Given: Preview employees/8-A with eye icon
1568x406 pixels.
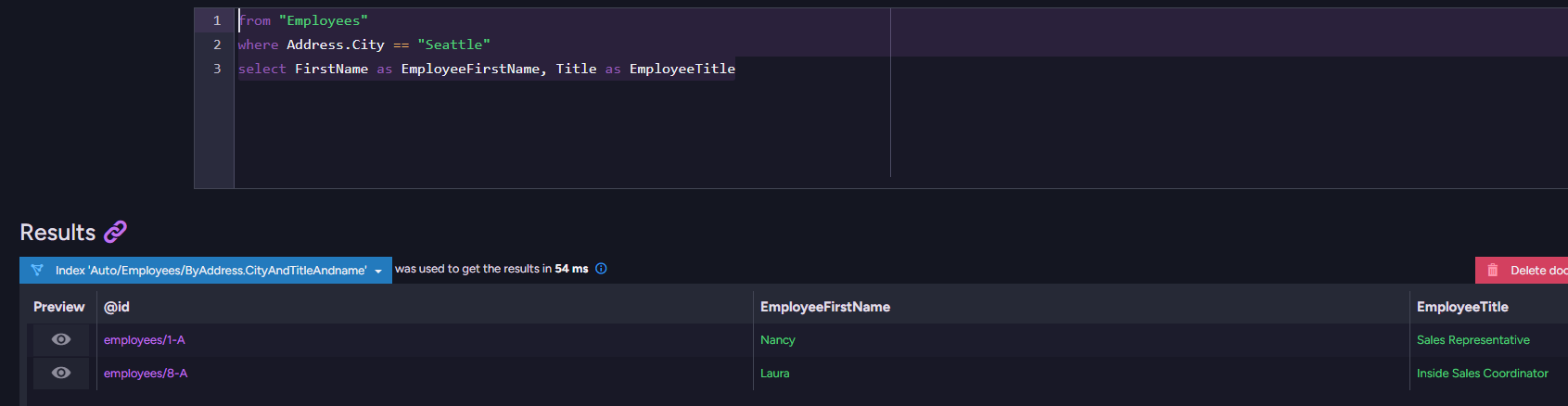Looking at the screenshot, I should tap(61, 374).
